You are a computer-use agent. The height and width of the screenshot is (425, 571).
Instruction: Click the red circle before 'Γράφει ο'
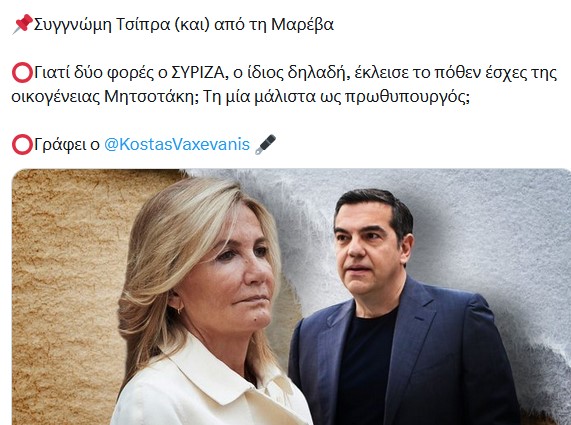(x=23, y=145)
